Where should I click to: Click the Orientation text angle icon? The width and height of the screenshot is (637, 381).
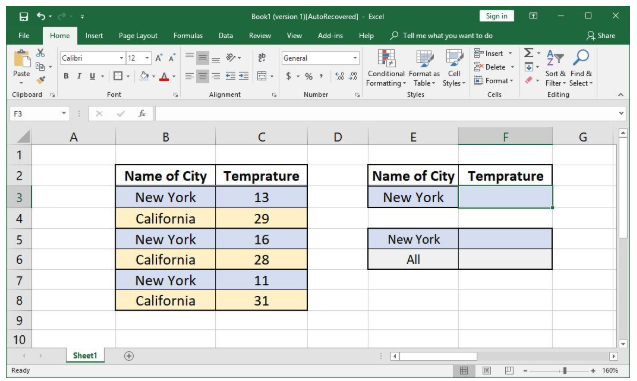(x=231, y=58)
